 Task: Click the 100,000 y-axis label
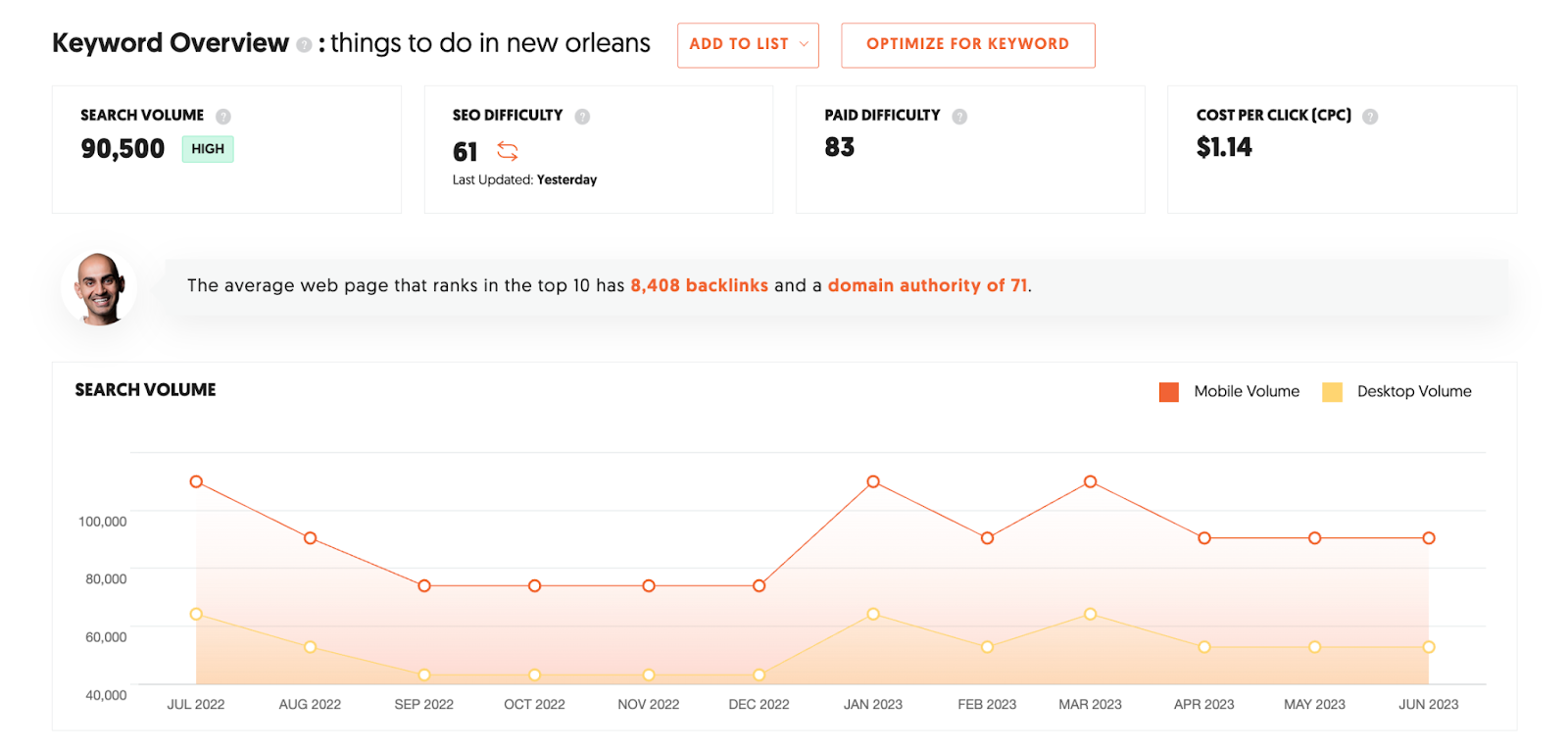[103, 522]
